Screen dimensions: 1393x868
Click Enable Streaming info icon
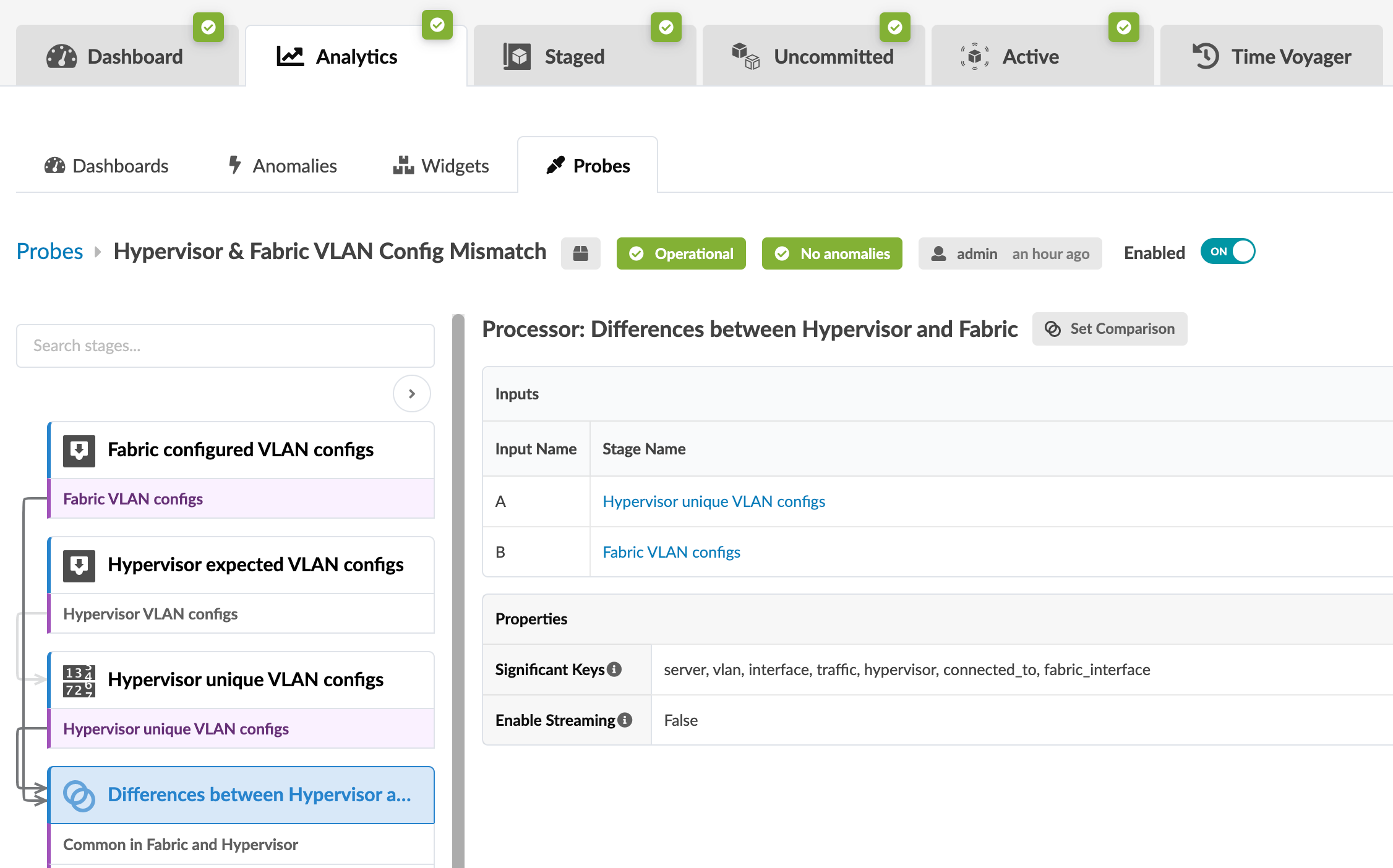coord(625,720)
